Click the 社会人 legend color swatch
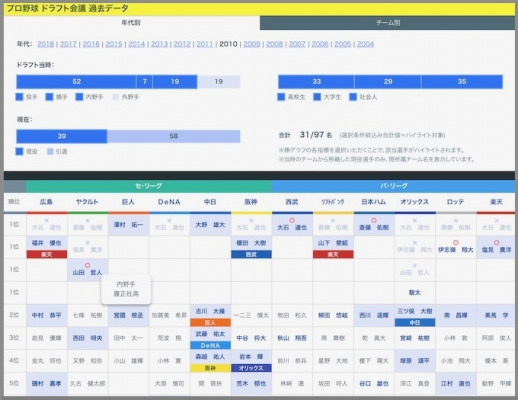Viewport: 518px width, 400px height. (353, 97)
